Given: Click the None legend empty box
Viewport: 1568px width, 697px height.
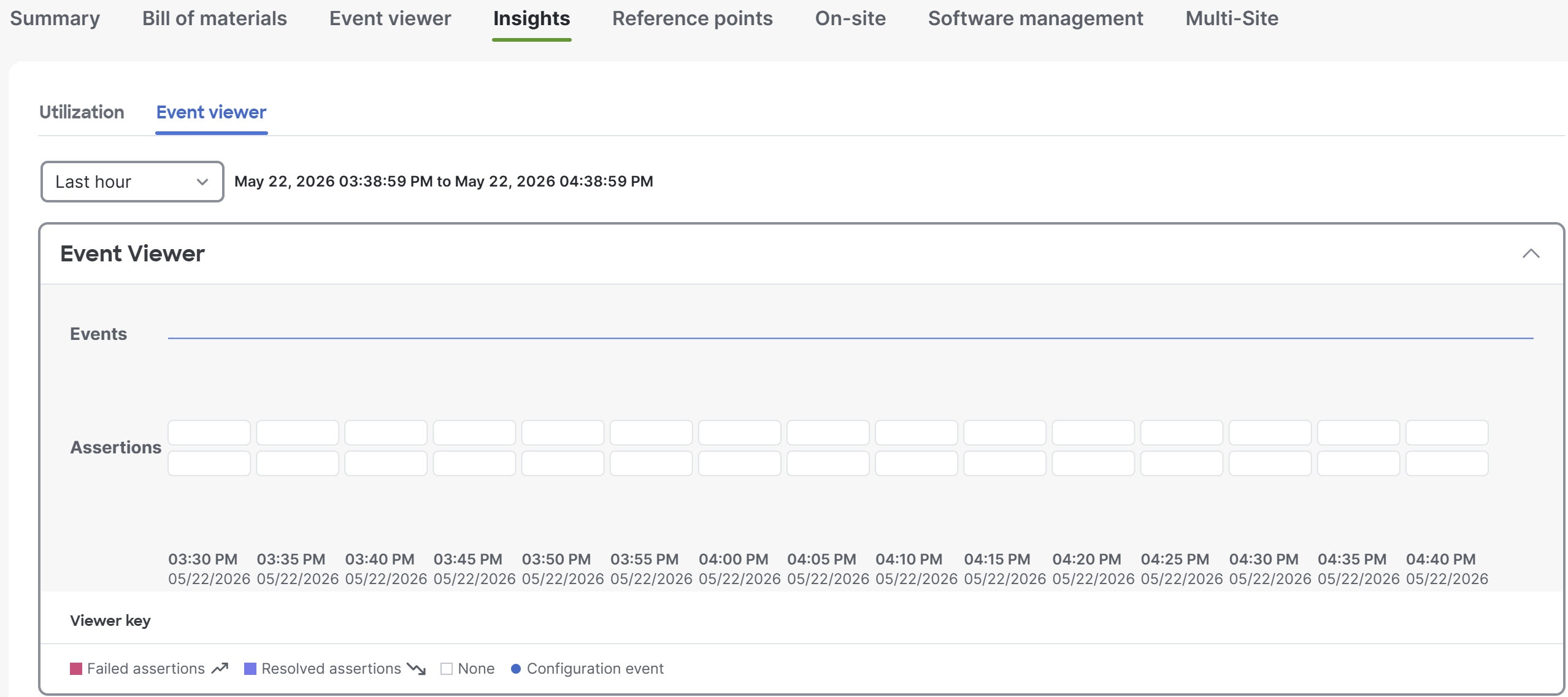Looking at the screenshot, I should (447, 669).
